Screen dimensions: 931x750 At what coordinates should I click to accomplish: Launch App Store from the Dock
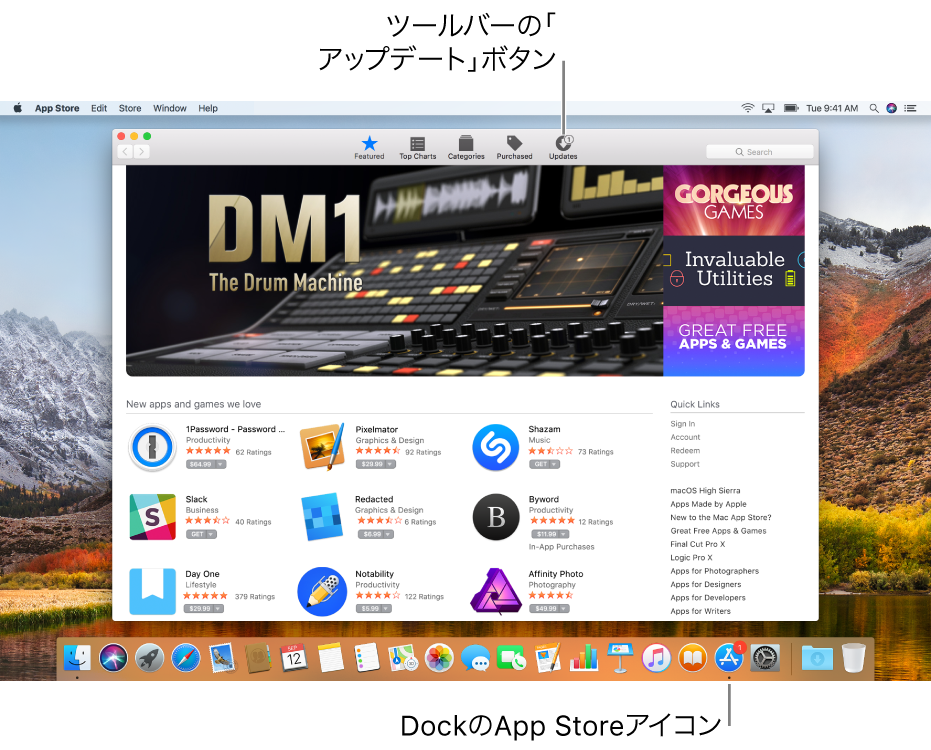[x=729, y=657]
